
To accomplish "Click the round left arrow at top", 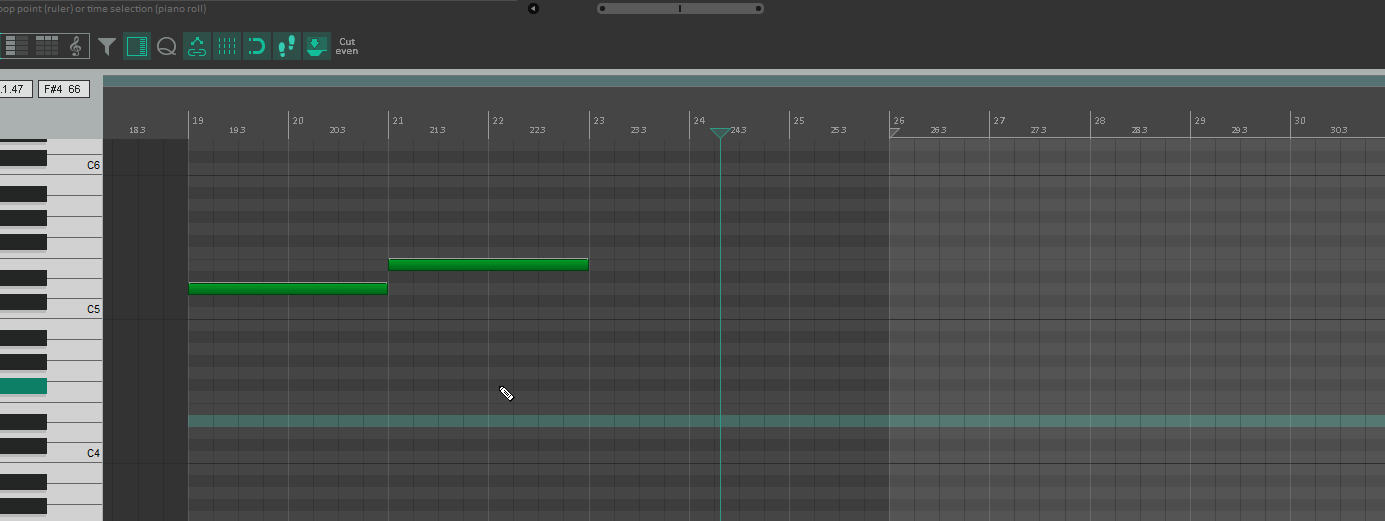I will (533, 8).
